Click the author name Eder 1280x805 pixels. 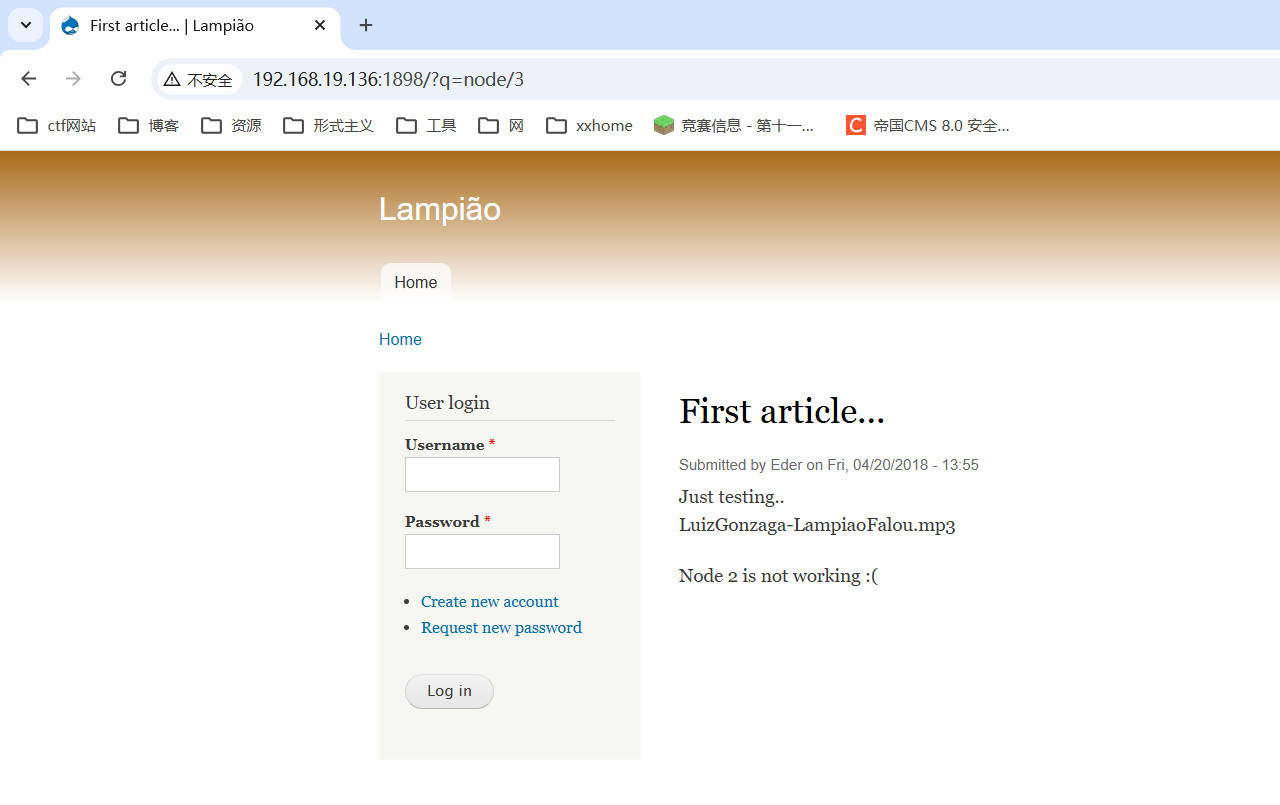786,465
